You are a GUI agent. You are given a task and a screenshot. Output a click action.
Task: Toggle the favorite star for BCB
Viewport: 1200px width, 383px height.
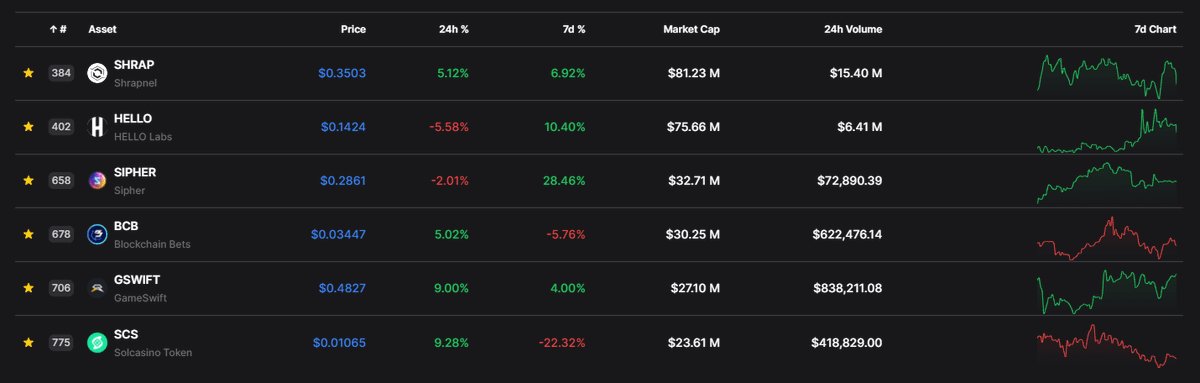[29, 235]
